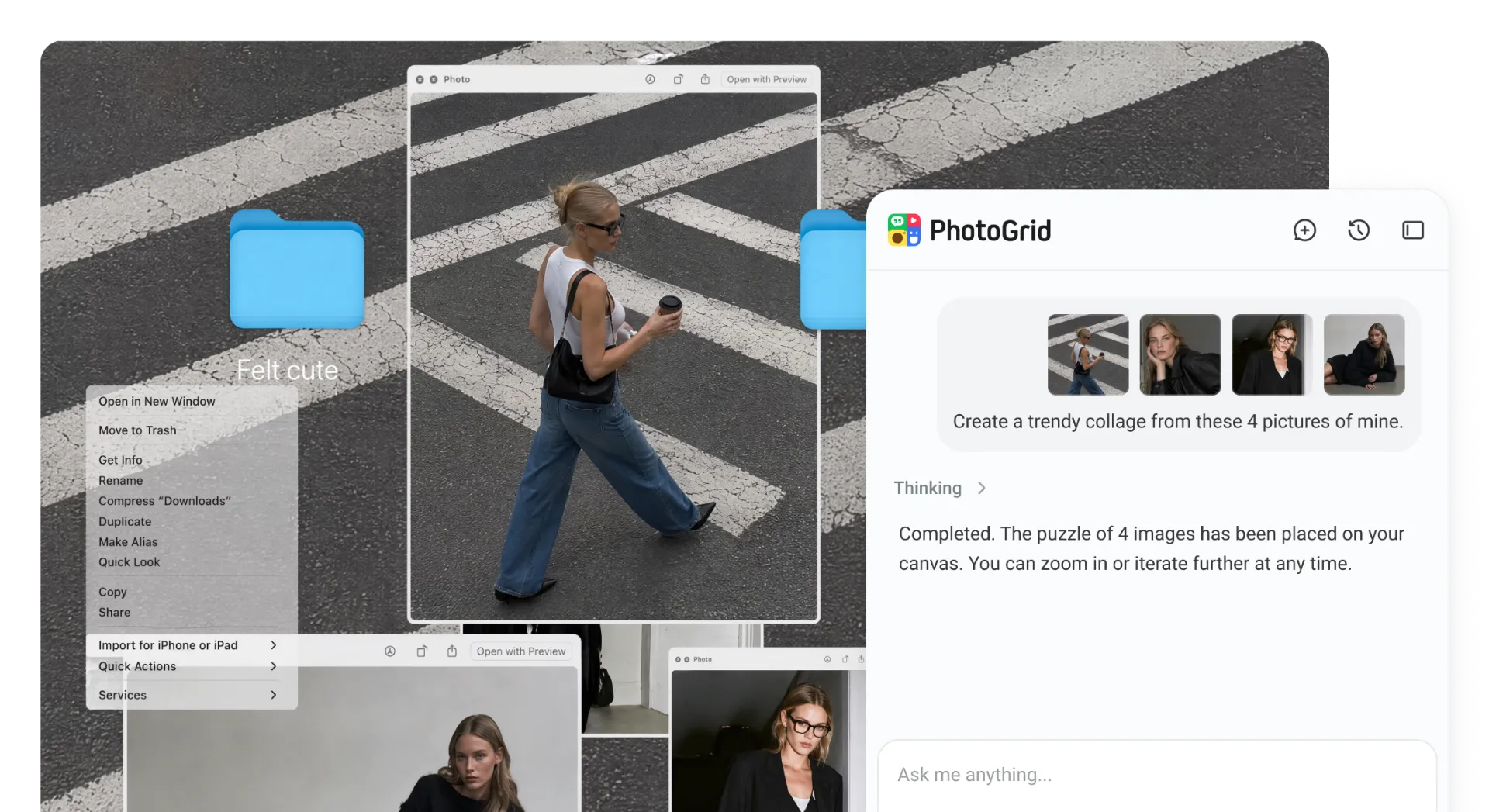
Task: Start a new chat in PhotoGrid
Action: [1304, 230]
